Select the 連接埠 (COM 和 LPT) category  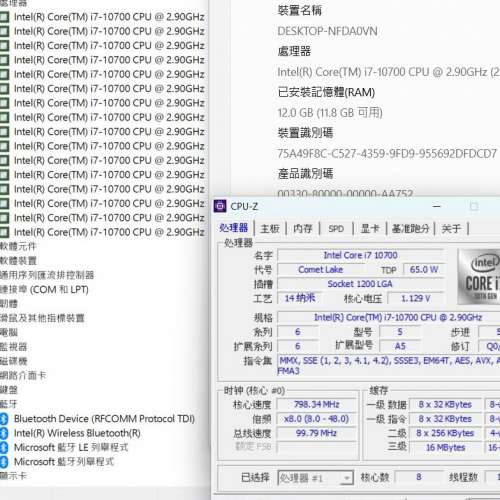click(44, 289)
